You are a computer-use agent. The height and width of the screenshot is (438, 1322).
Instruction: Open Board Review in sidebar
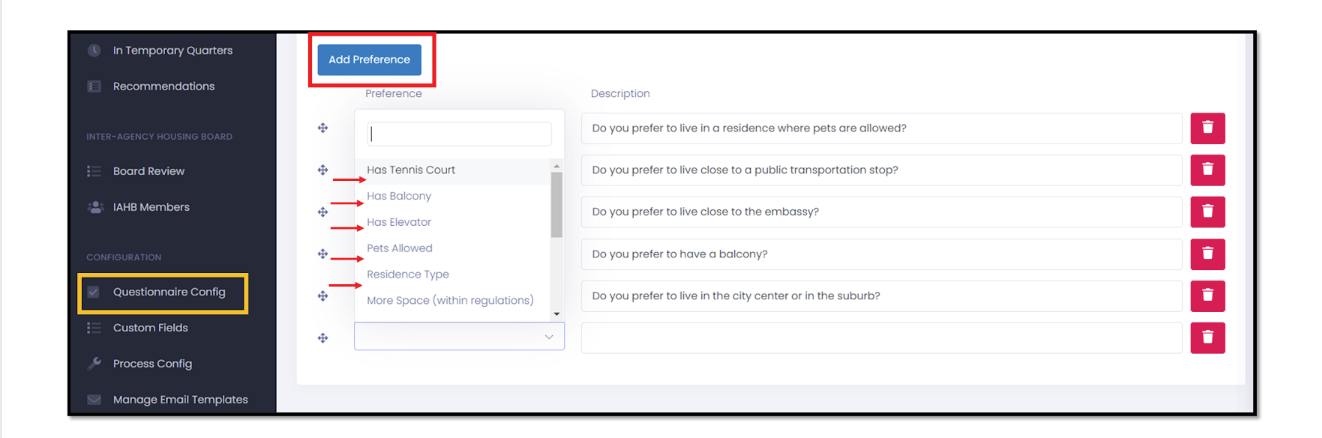148,171
